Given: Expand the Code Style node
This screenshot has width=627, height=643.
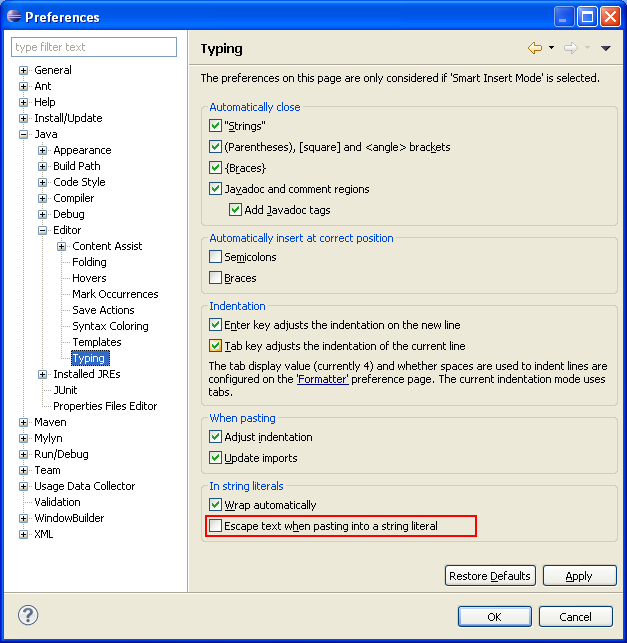Looking at the screenshot, I should tap(42, 182).
